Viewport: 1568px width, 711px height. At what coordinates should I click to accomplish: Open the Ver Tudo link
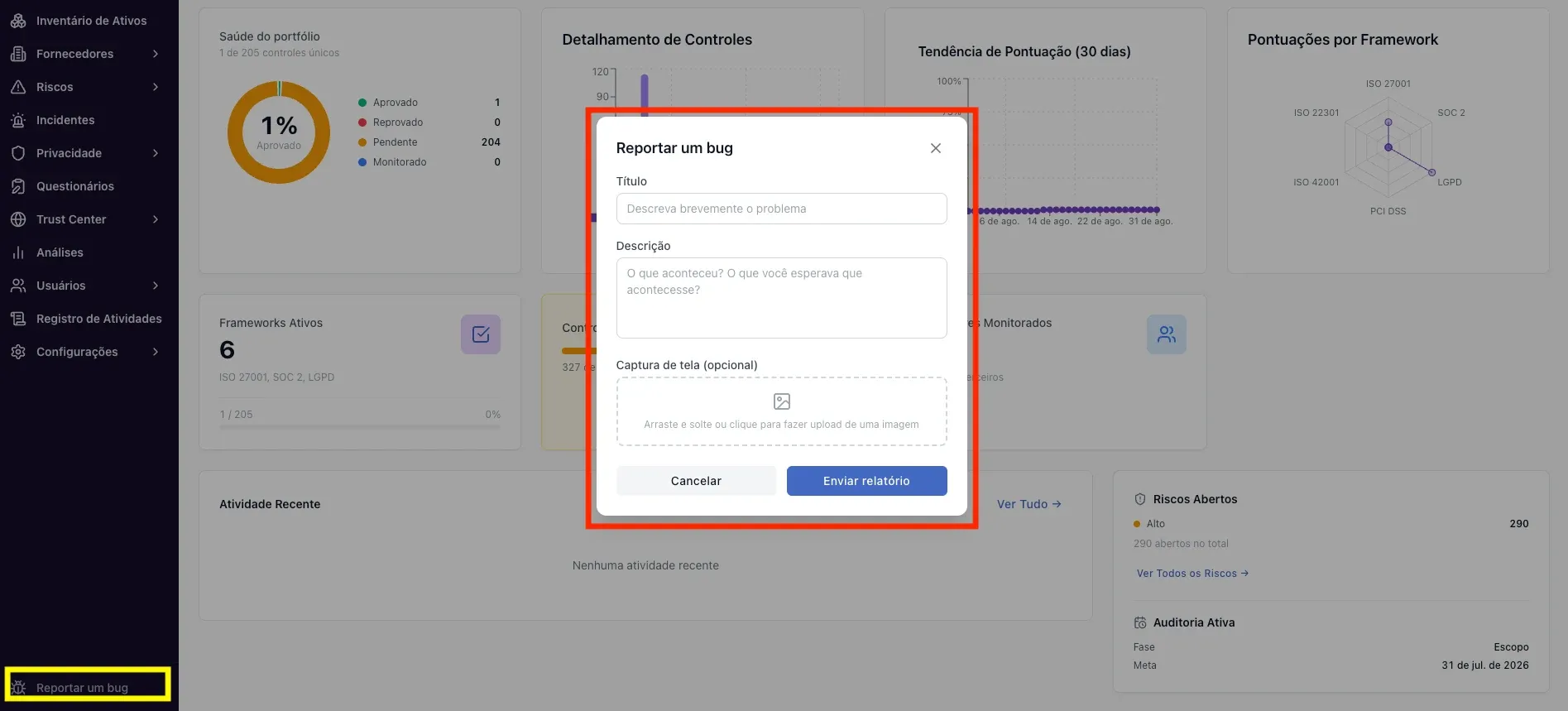pyautogui.click(x=1029, y=504)
